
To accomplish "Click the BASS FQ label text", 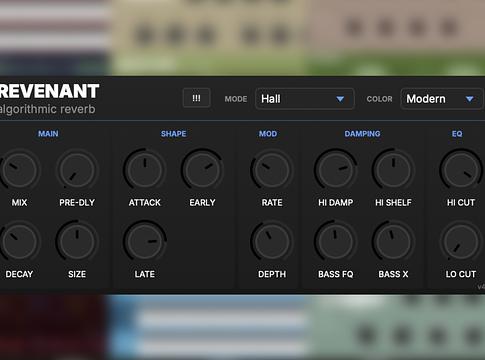I will tap(336, 274).
